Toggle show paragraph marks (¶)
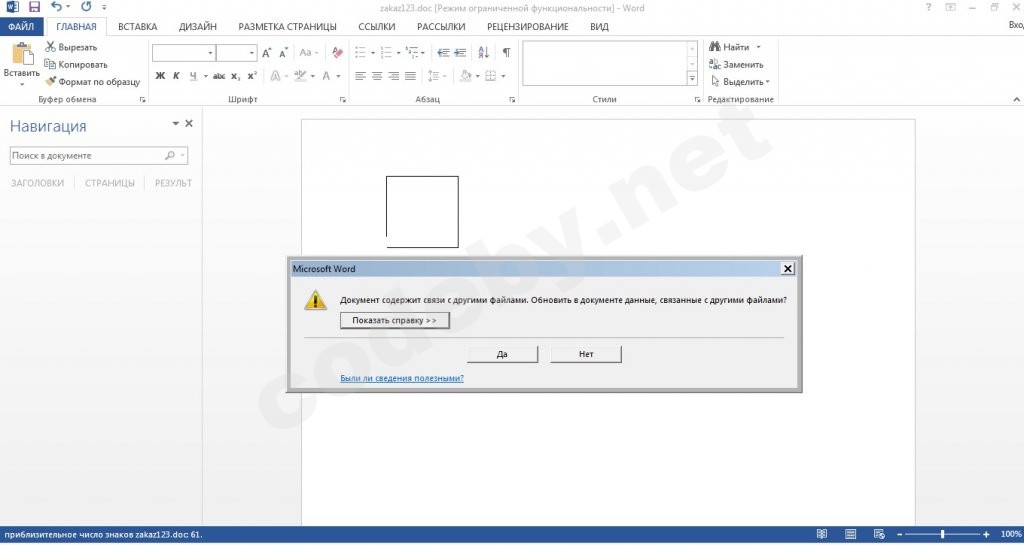 (506, 52)
